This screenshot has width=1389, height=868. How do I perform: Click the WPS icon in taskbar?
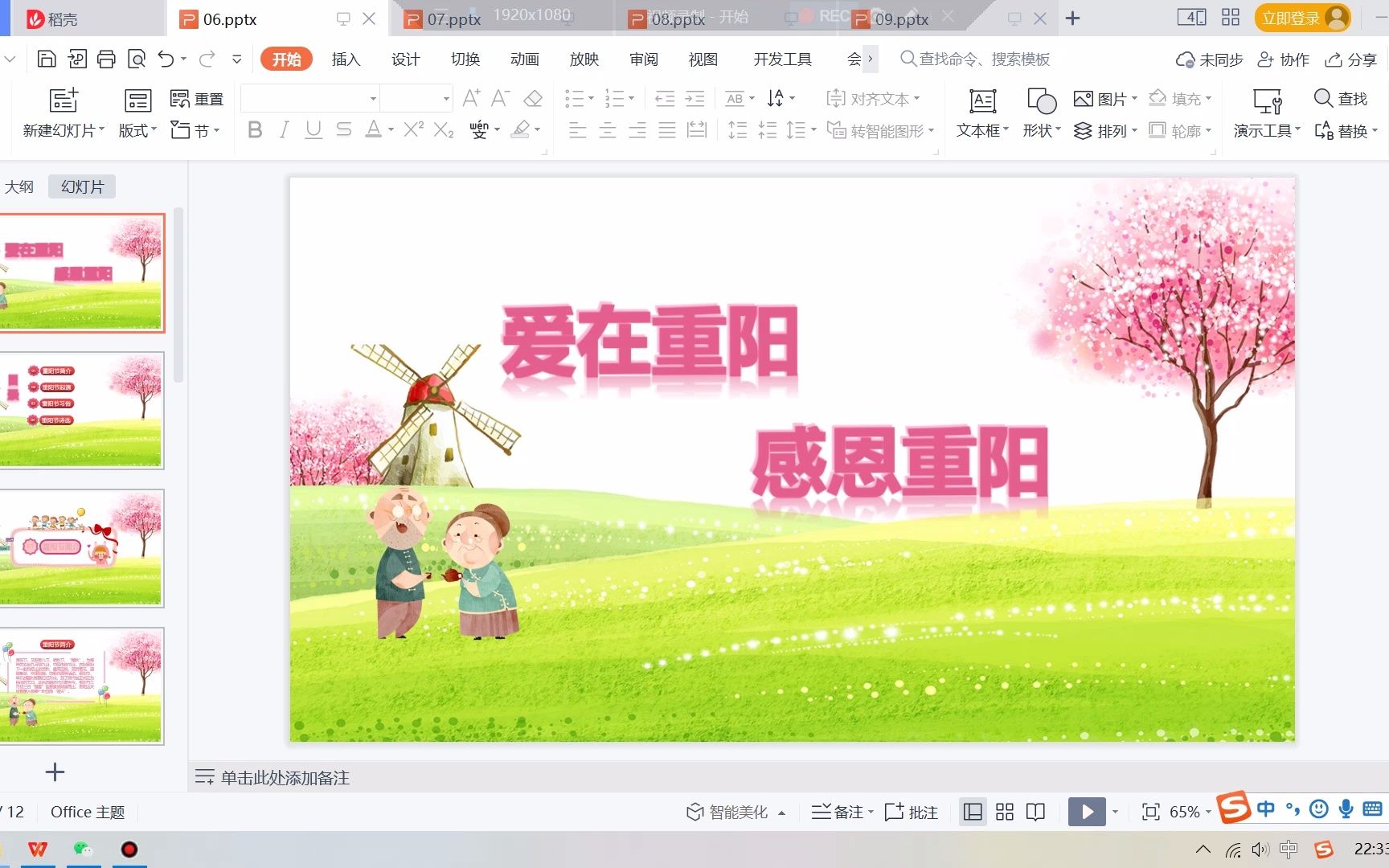tap(38, 849)
